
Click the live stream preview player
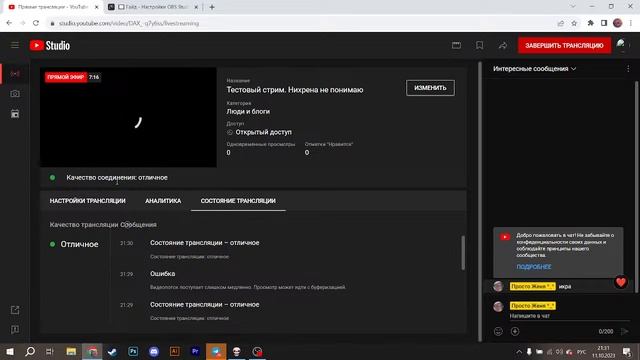(x=128, y=118)
